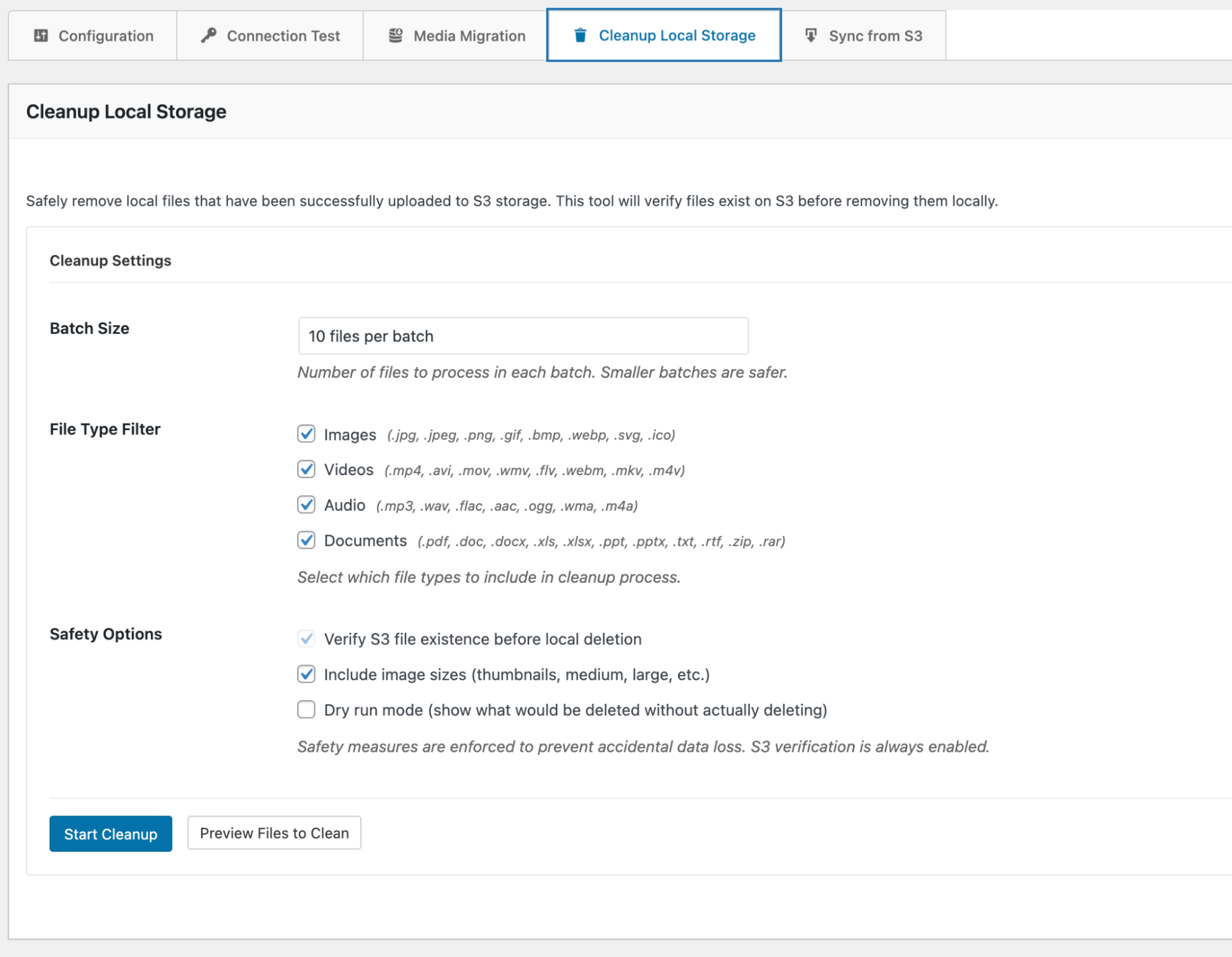Go to the Media Migration tab
Screen dimensions: 1232x957
tap(469, 36)
